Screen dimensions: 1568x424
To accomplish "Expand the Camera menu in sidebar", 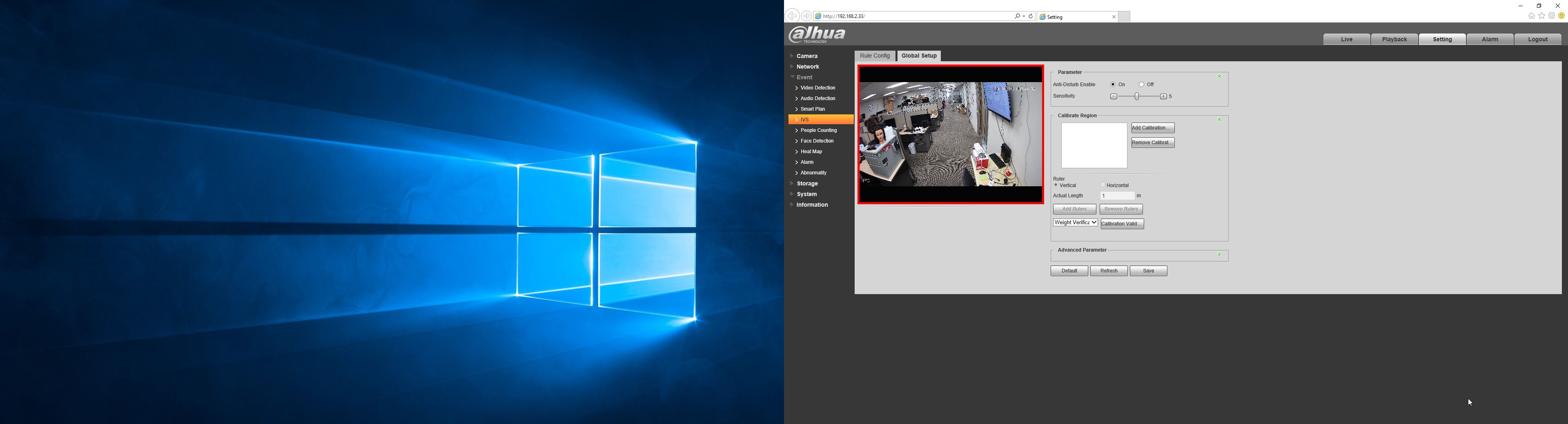I will [x=806, y=56].
